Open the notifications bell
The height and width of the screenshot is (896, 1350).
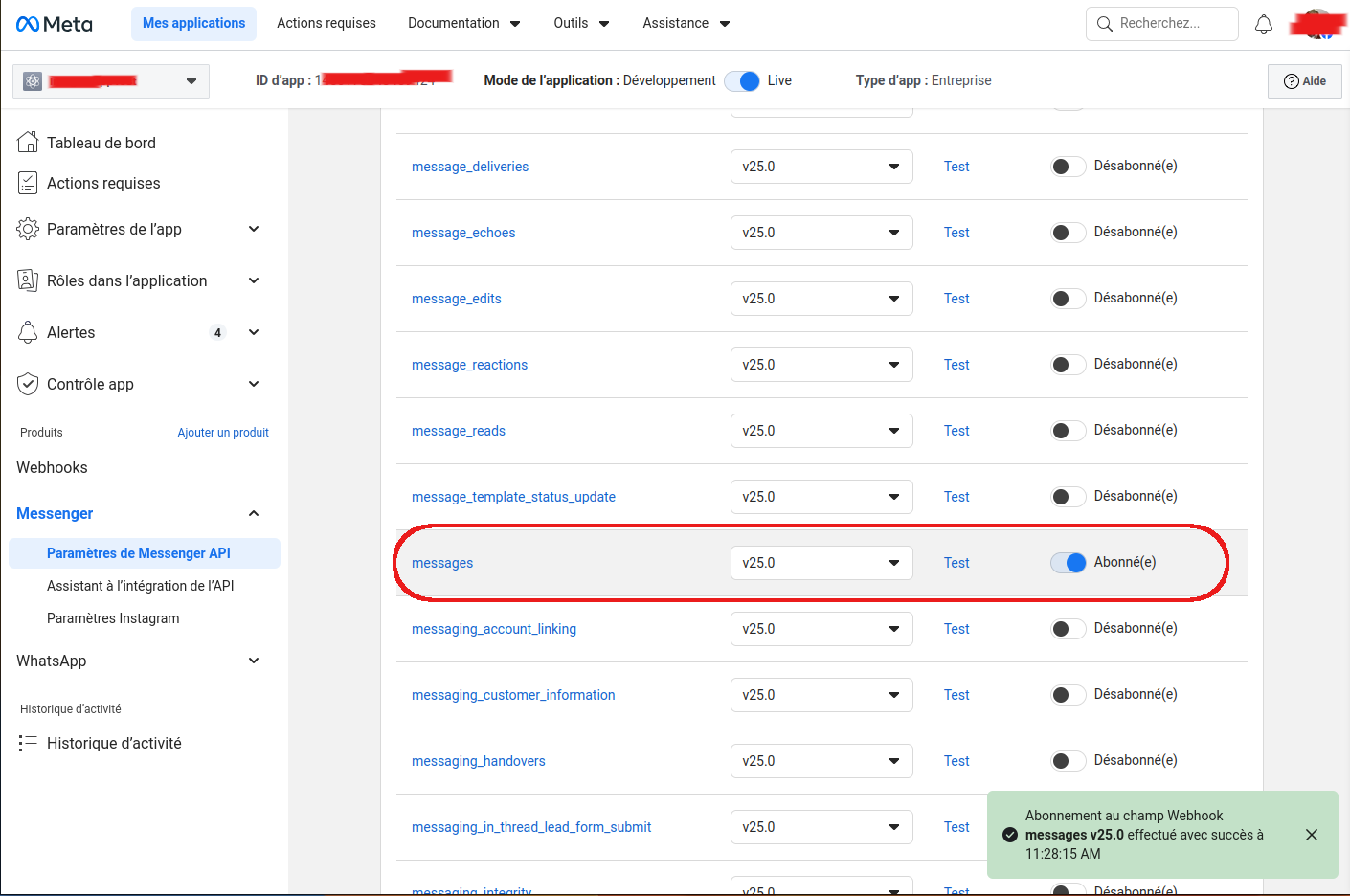pos(1264,24)
